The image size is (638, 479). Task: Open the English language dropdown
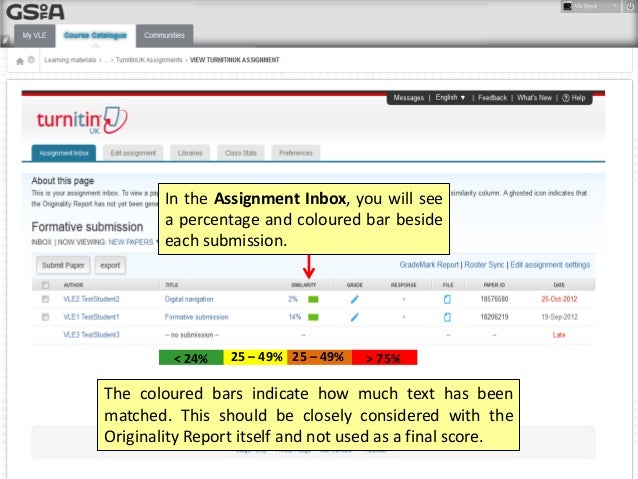(450, 98)
